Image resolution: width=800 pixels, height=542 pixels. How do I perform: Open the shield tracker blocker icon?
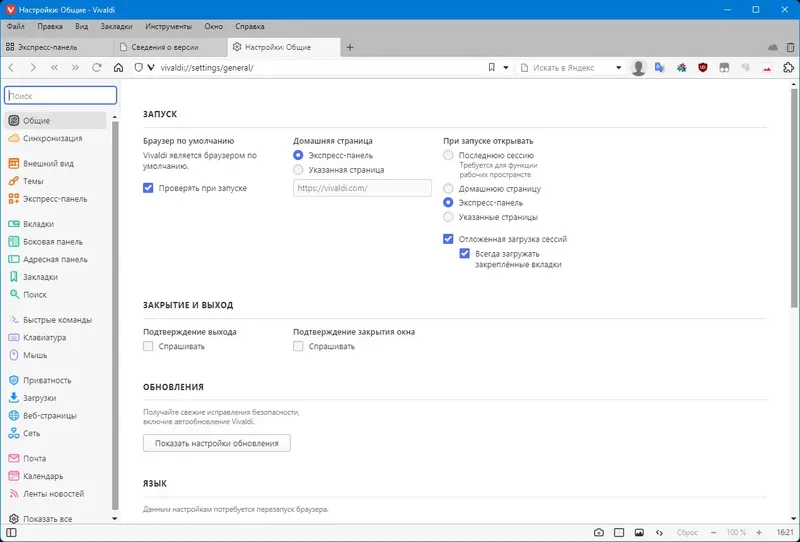[138, 67]
